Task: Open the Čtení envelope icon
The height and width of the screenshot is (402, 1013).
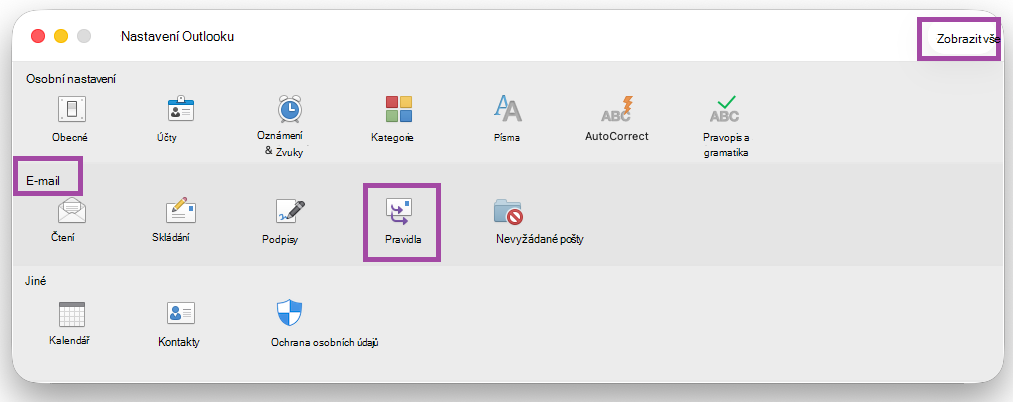Action: 71,211
